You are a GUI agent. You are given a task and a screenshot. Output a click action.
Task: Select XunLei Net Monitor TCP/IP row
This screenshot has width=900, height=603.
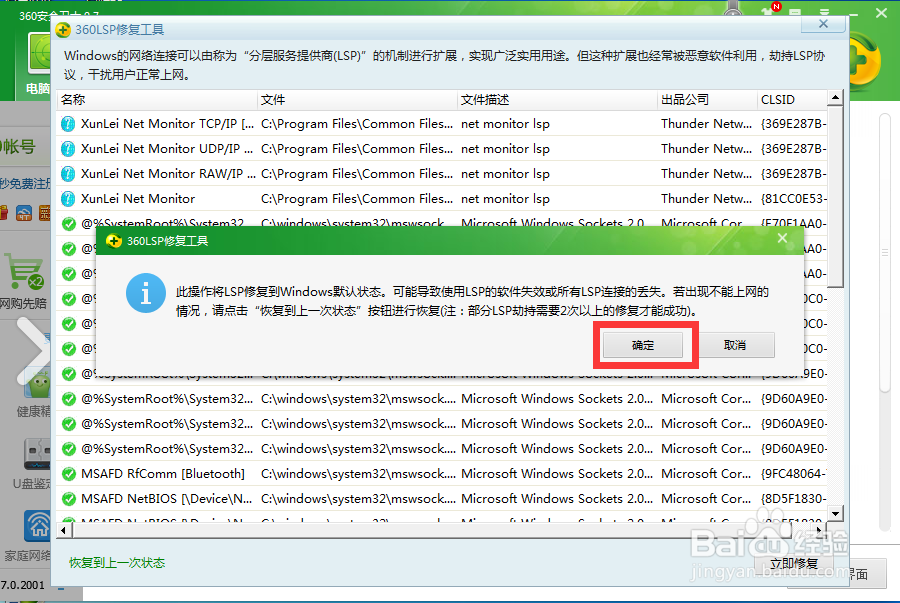click(442, 123)
